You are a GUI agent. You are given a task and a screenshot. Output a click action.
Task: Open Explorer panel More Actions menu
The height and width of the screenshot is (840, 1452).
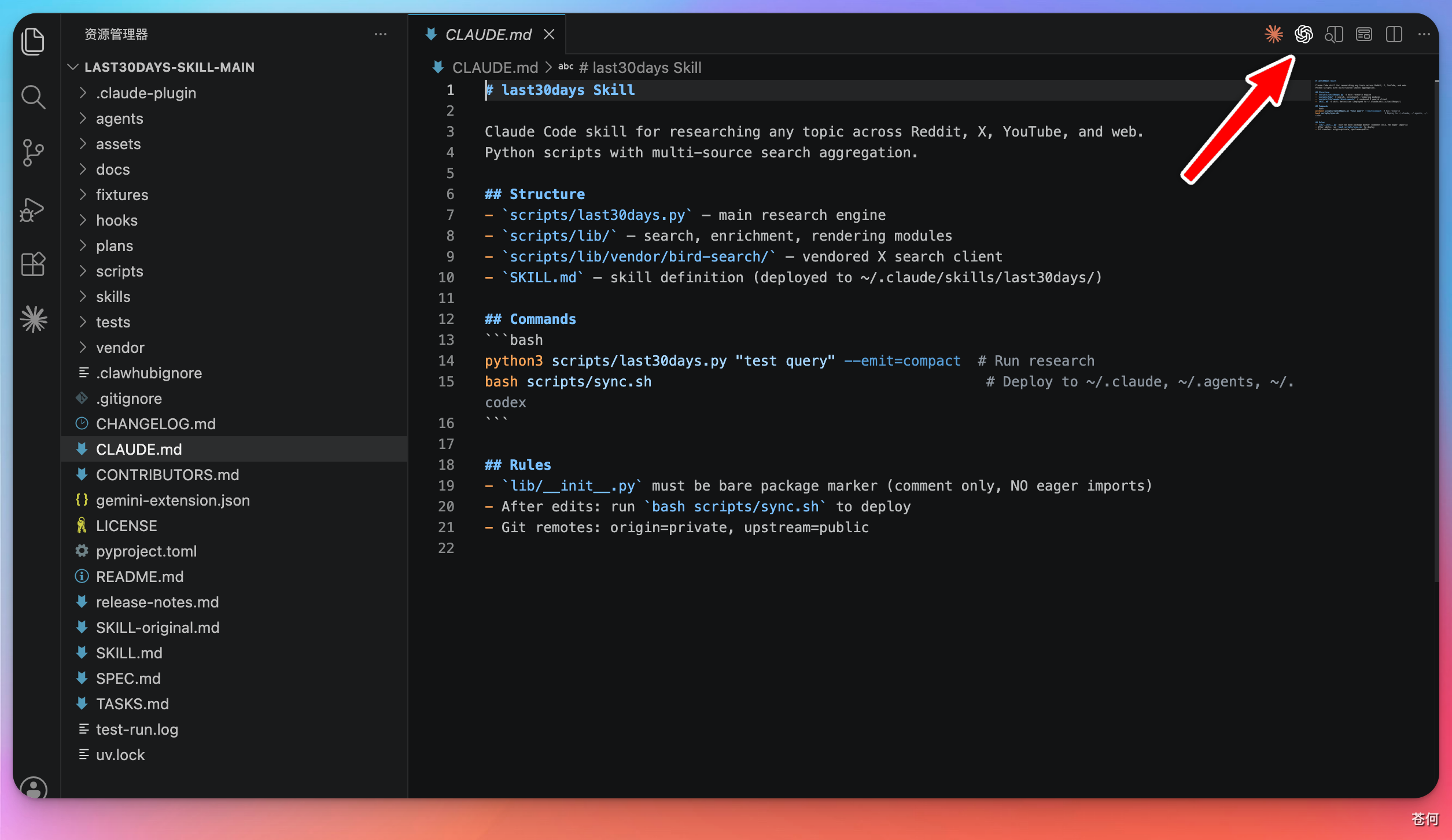380,35
